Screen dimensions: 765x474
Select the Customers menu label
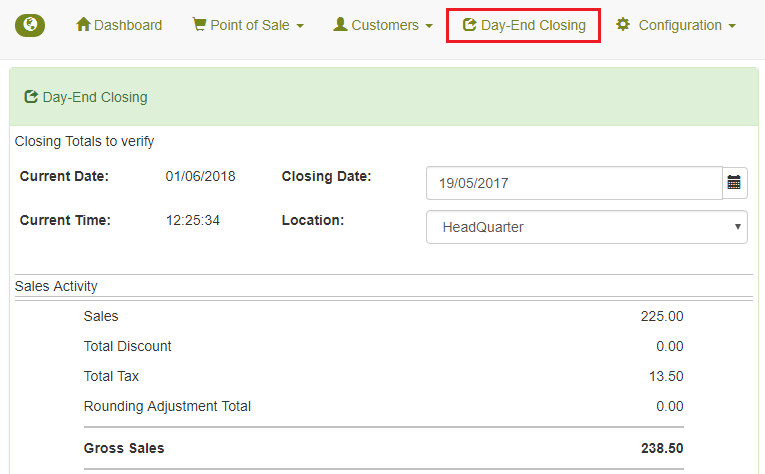point(385,25)
